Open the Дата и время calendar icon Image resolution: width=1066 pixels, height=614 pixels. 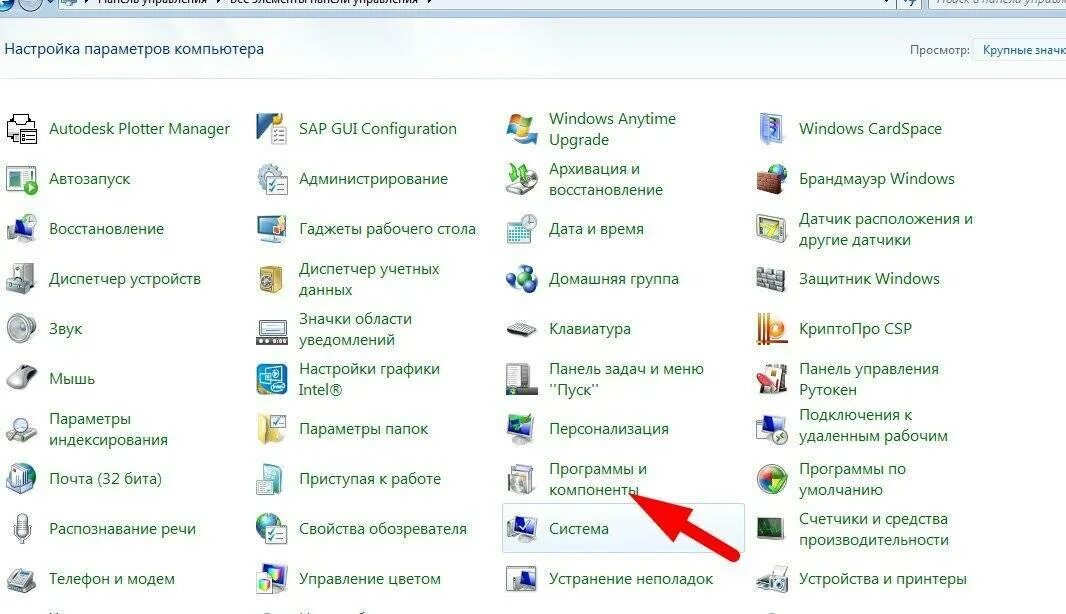pos(522,228)
